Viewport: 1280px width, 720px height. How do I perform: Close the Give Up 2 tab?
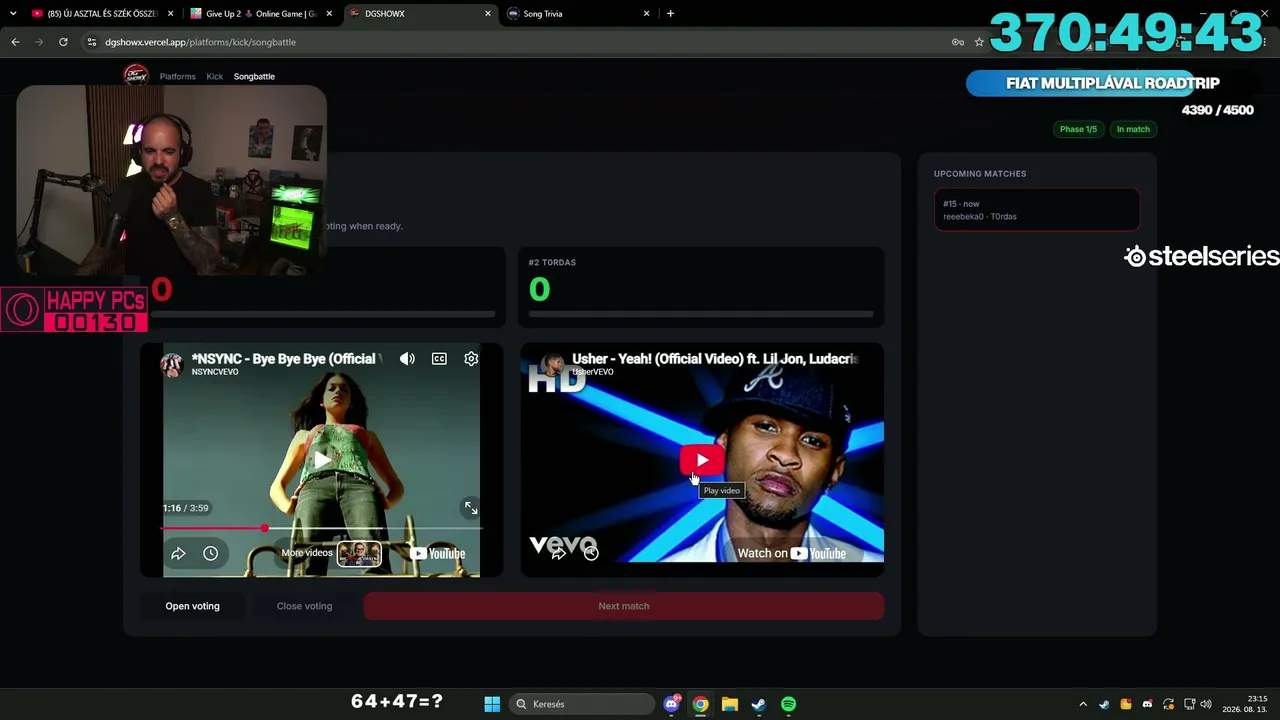pyautogui.click(x=329, y=14)
